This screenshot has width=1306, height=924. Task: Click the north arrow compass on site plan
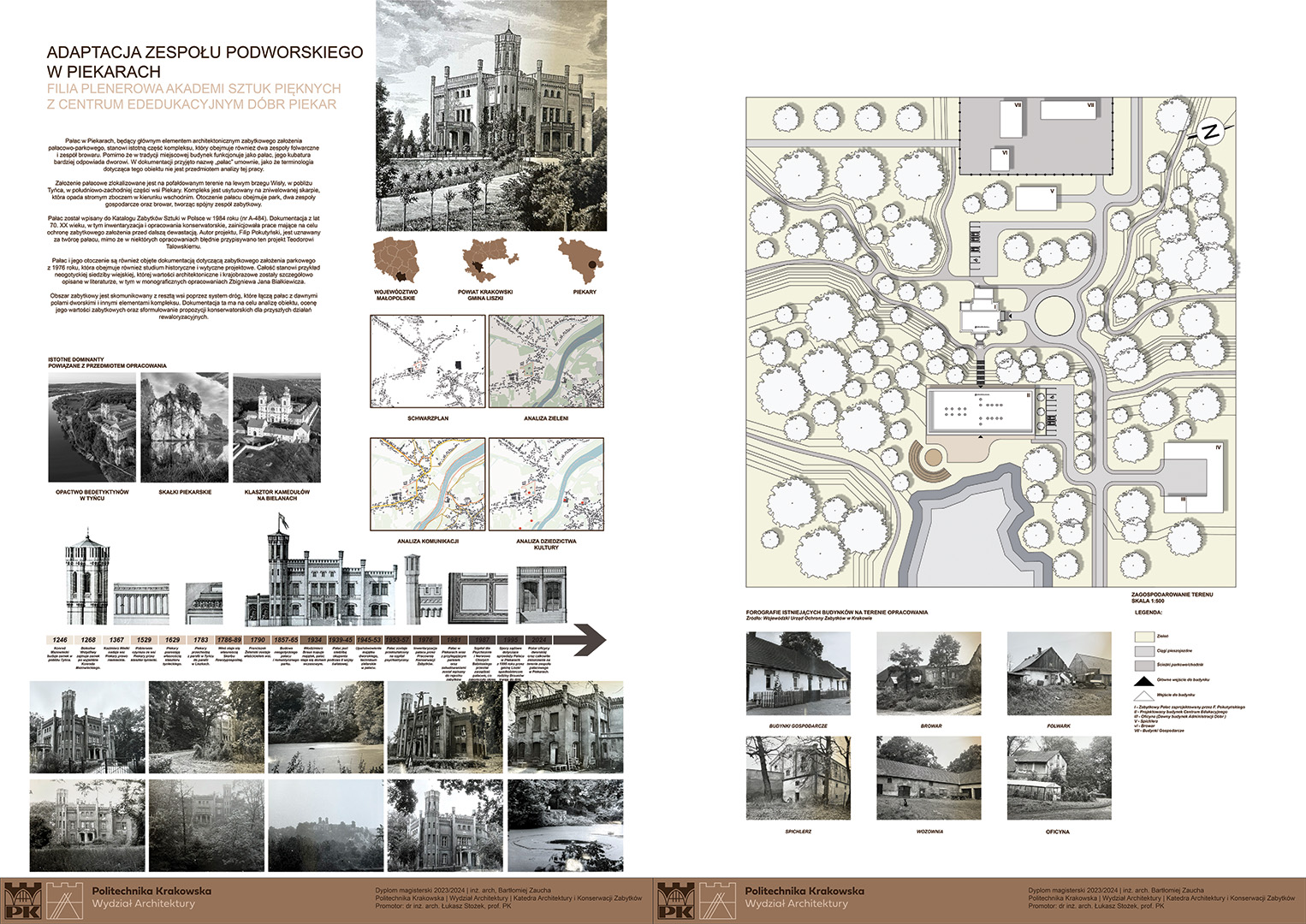[1209, 132]
